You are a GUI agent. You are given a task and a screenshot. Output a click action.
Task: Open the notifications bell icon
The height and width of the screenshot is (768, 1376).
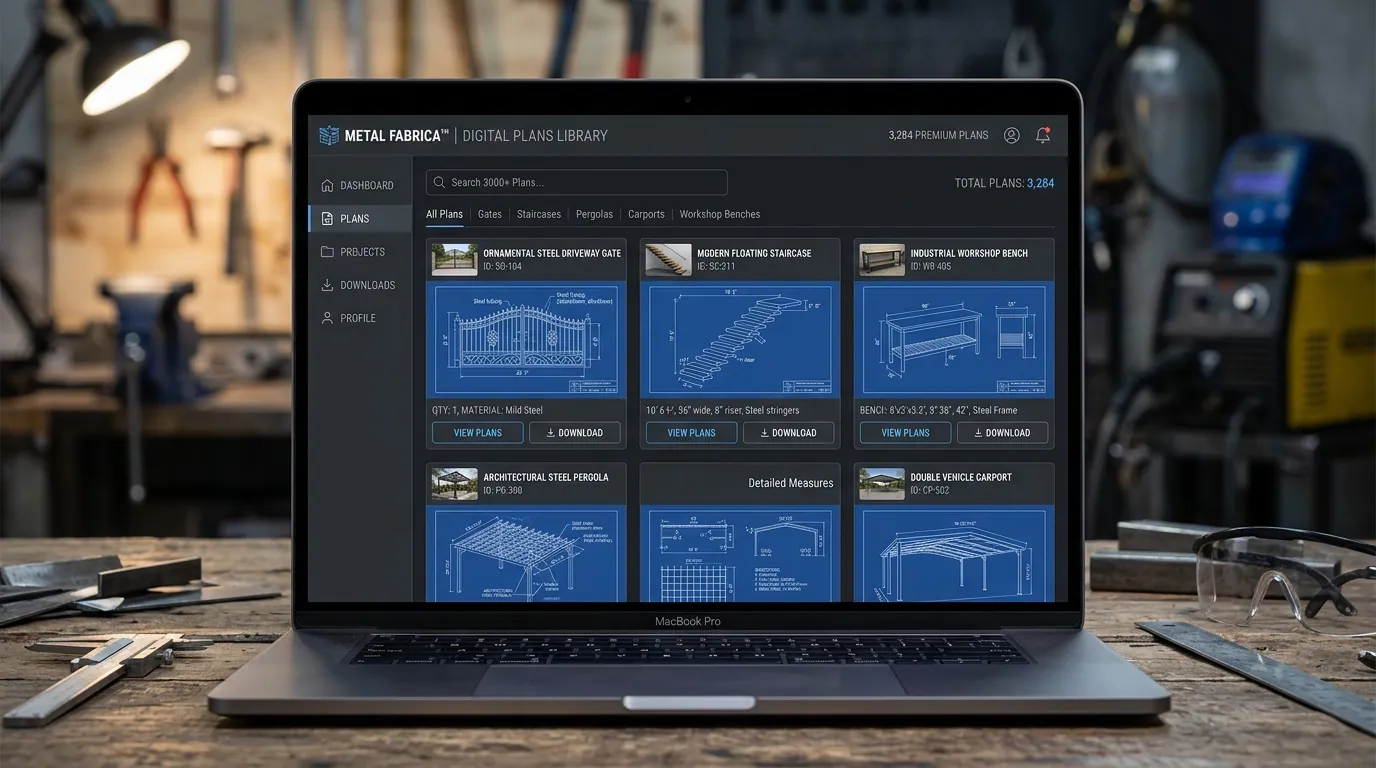(x=1043, y=135)
